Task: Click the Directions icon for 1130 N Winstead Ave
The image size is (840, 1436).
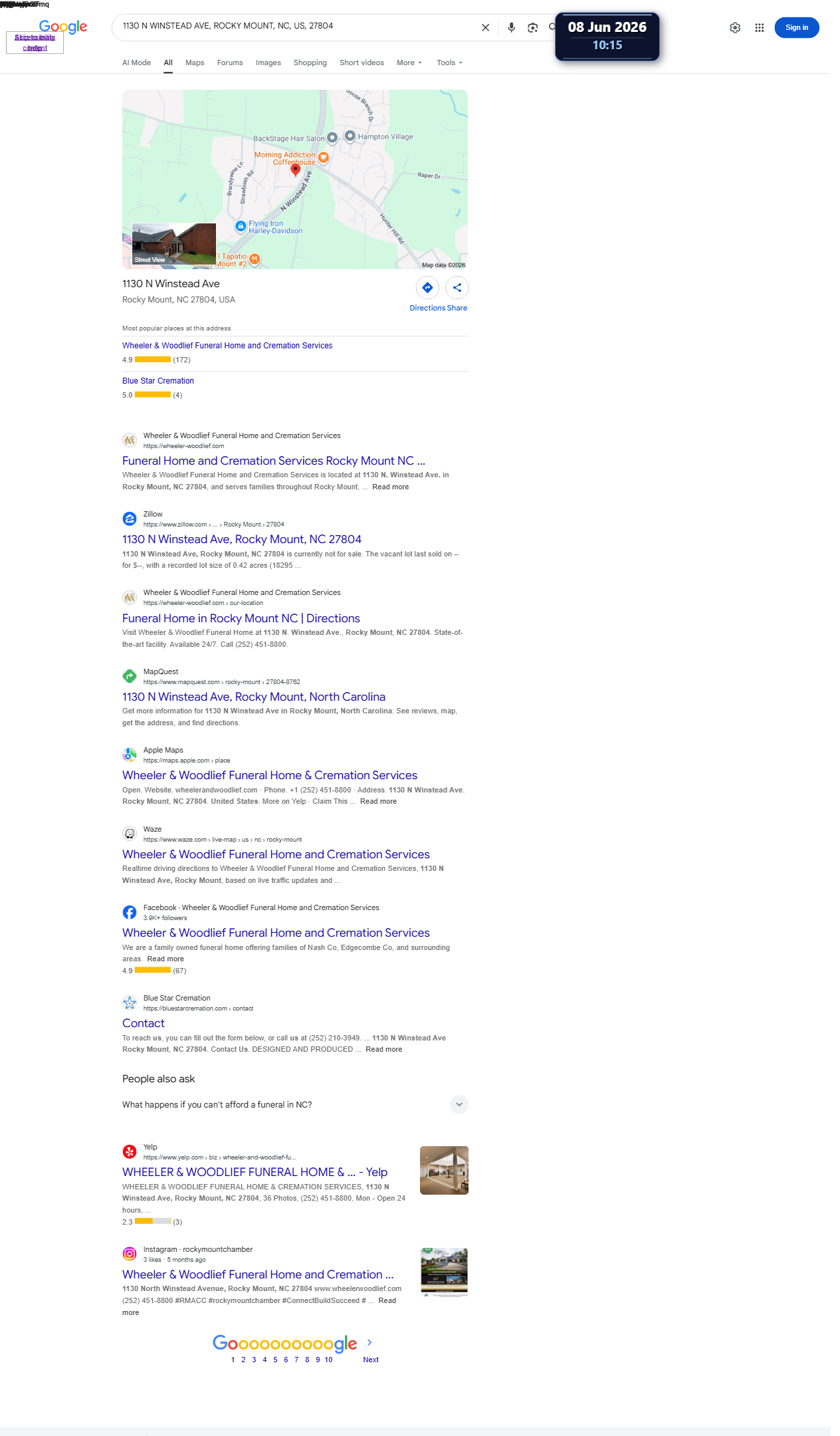Action: coord(427,287)
